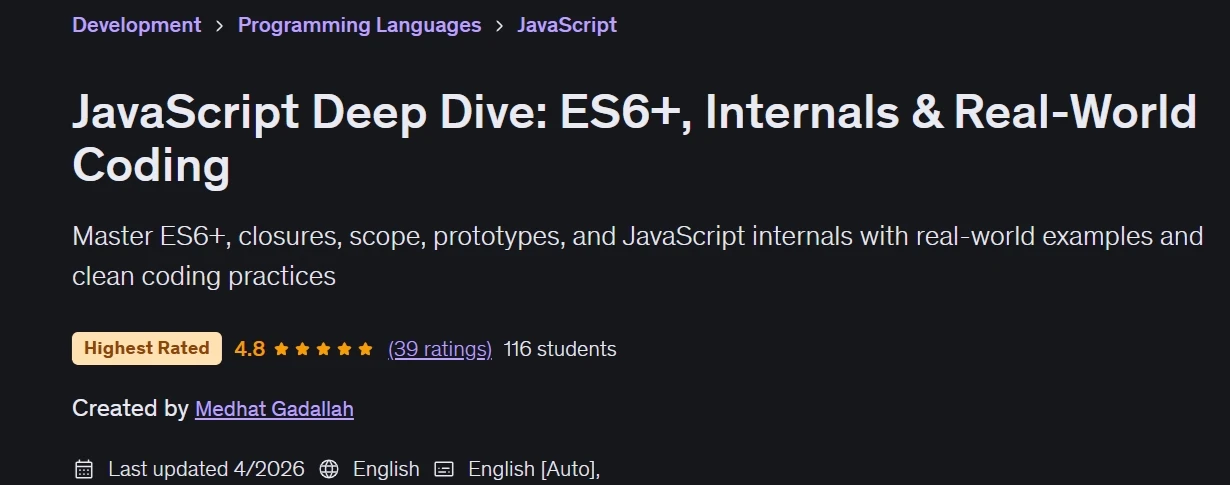Click the '116 students' text

tap(560, 349)
